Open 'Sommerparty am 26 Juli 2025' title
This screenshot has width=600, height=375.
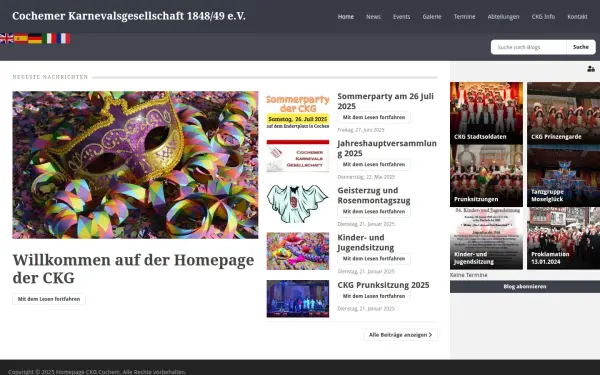point(385,101)
